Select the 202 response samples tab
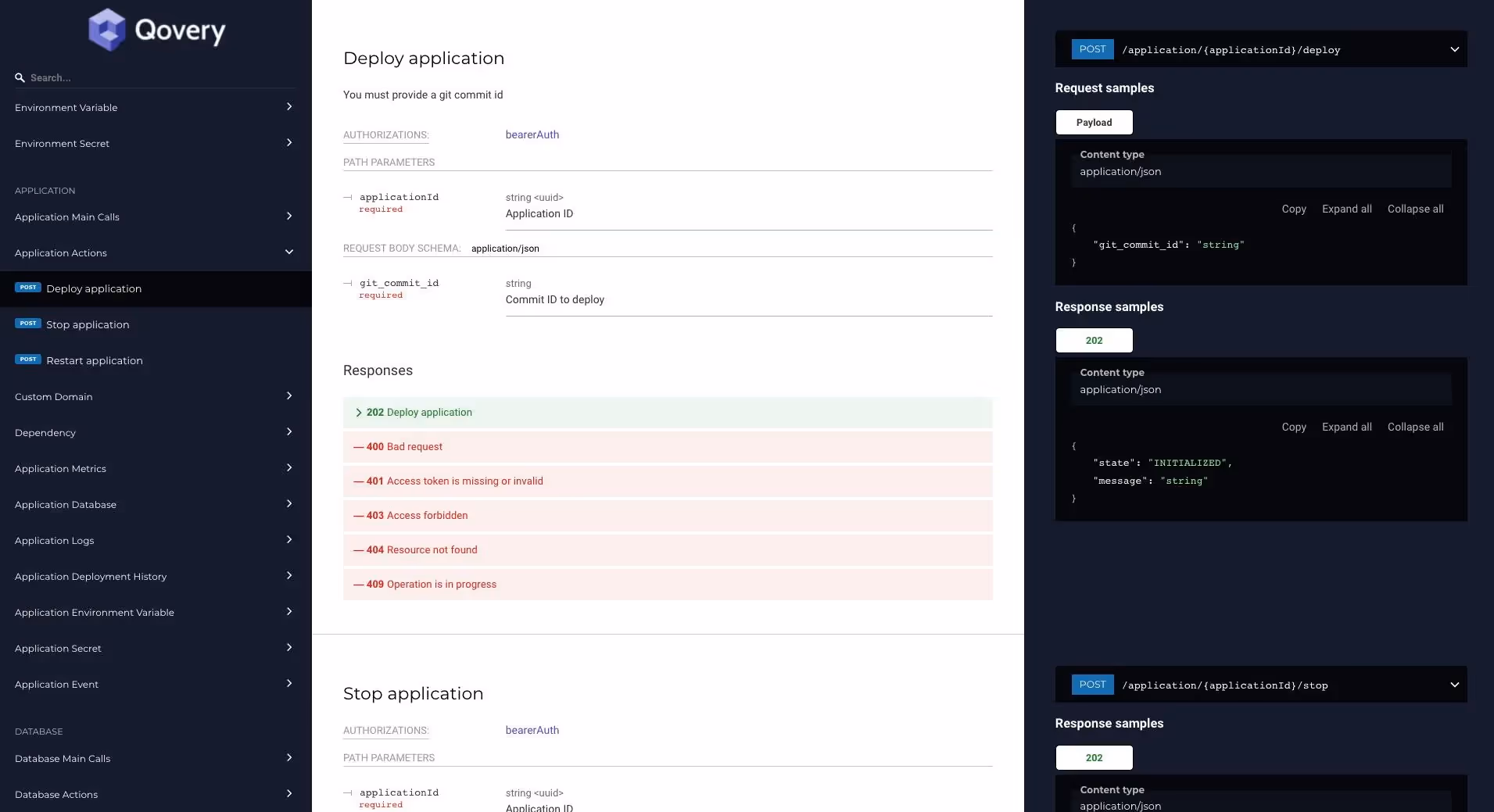 (x=1093, y=340)
